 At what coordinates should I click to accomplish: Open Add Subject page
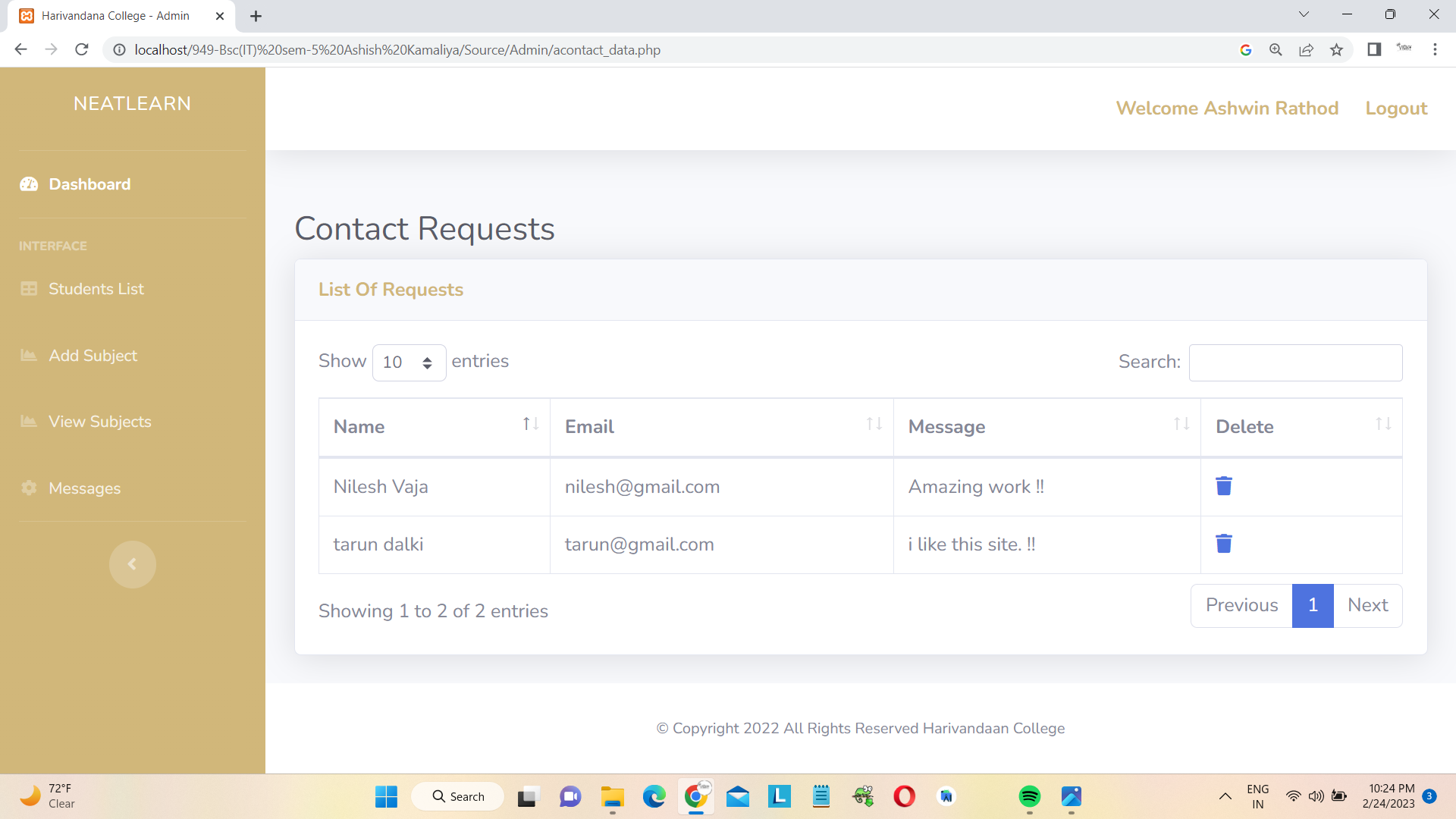click(x=93, y=355)
